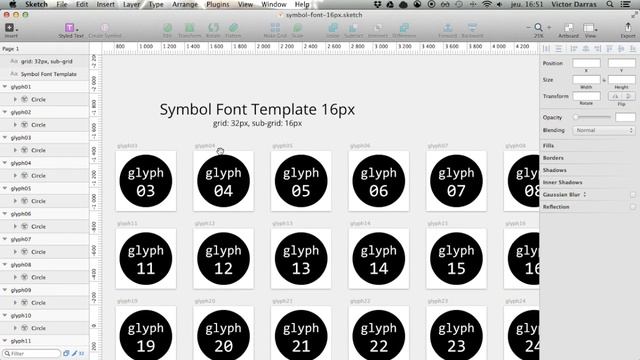
Task: Expand the Circle layer under glyph09
Action: (x=16, y=302)
